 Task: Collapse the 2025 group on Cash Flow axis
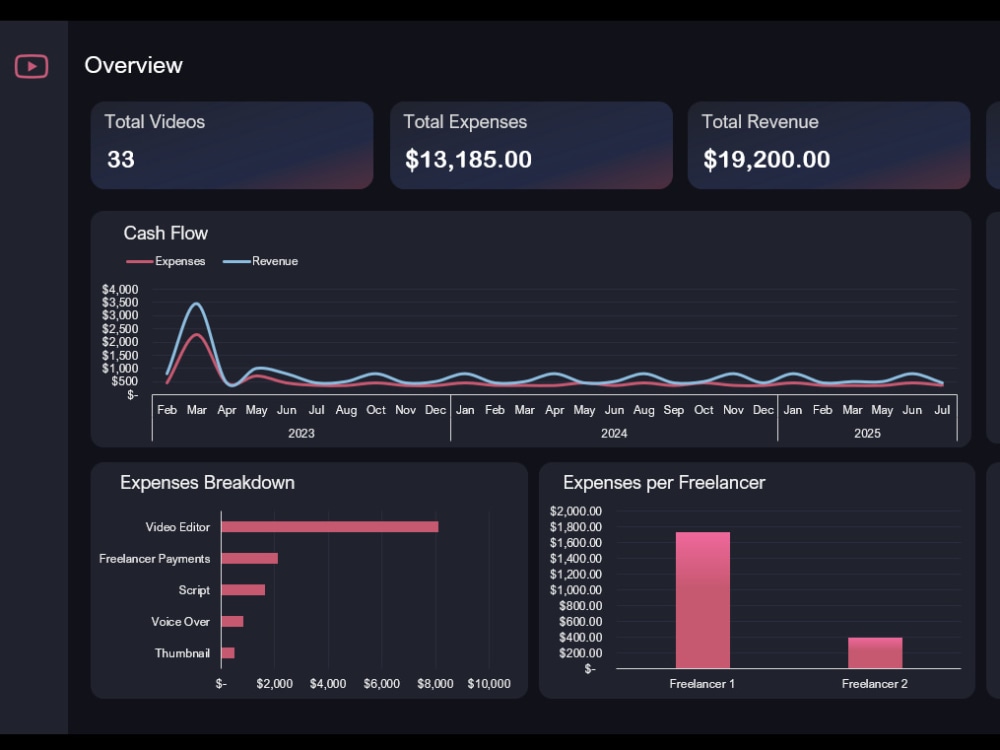[867, 433]
